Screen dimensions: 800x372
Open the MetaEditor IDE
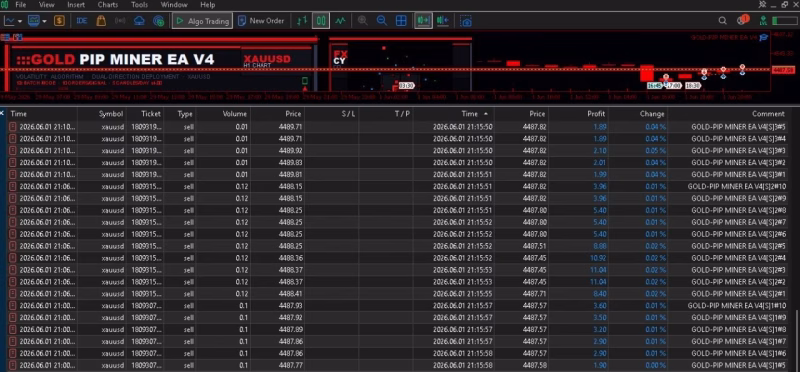point(82,21)
